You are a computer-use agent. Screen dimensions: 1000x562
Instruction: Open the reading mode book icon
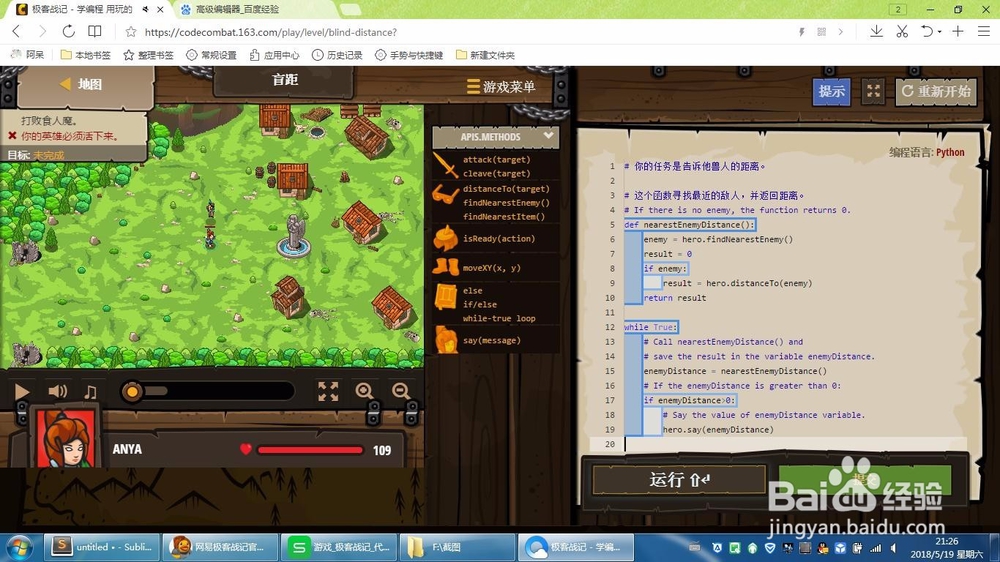[94, 32]
